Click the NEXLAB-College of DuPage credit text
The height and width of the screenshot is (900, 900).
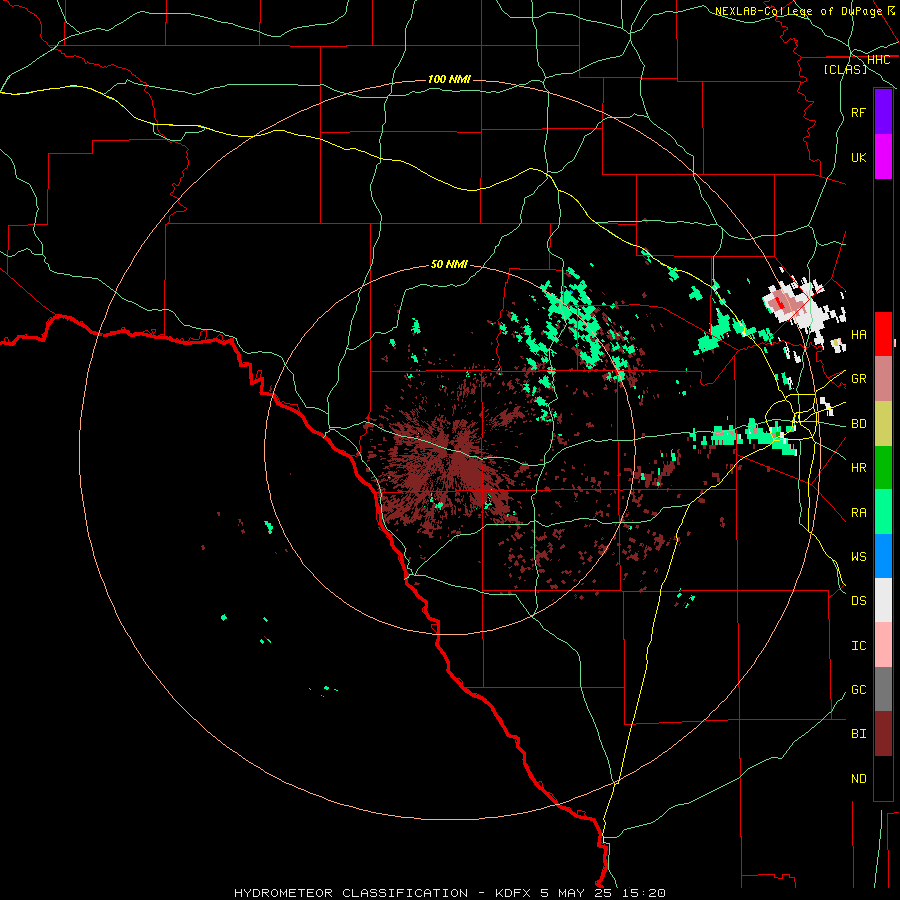click(x=799, y=11)
